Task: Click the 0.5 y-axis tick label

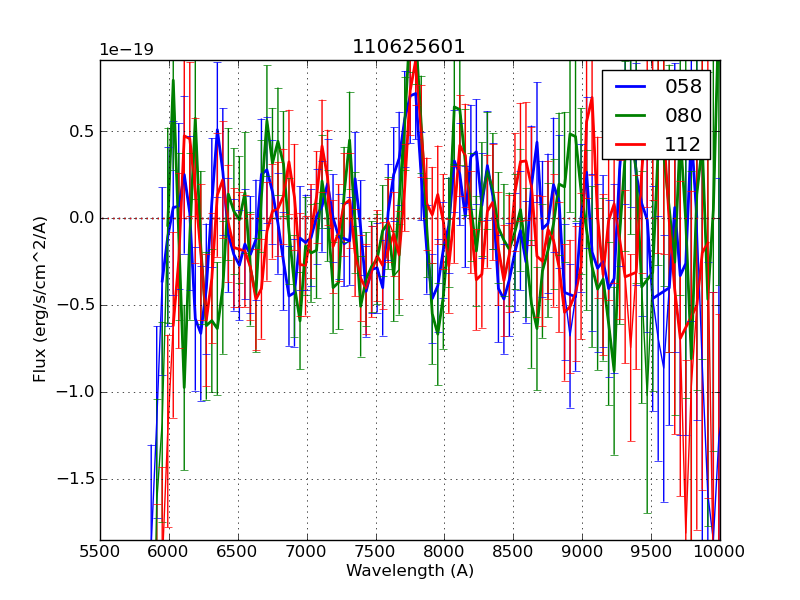Action: [x=81, y=131]
